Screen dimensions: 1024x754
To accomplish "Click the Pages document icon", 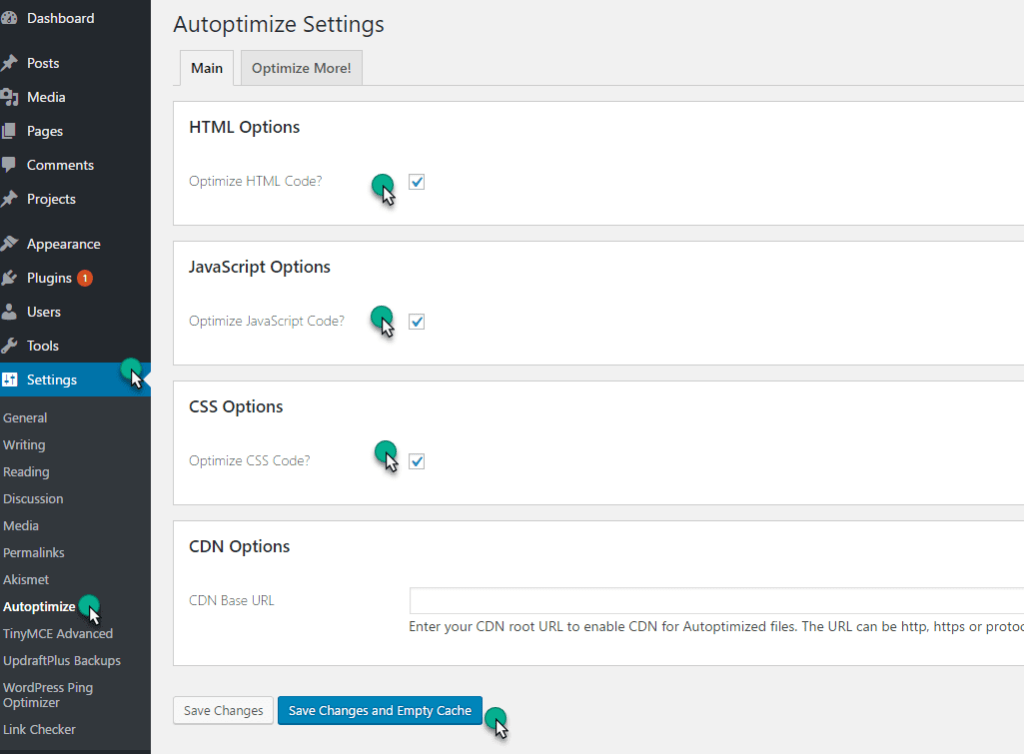I will (8, 131).
